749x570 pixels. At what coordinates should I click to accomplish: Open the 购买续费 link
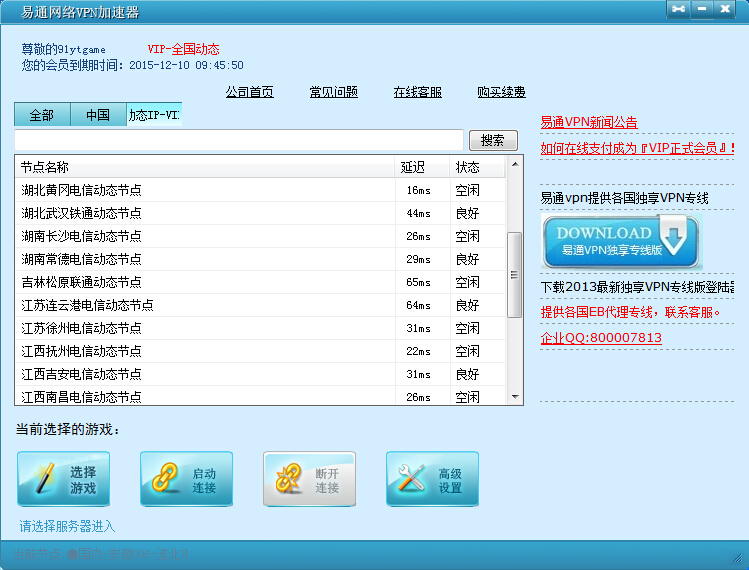pyautogui.click(x=501, y=92)
